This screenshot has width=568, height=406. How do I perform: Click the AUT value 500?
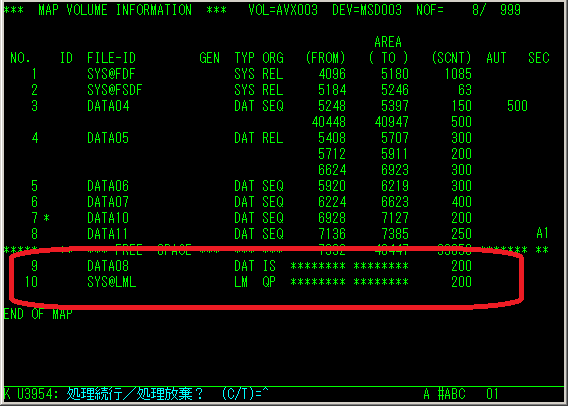coord(517,106)
